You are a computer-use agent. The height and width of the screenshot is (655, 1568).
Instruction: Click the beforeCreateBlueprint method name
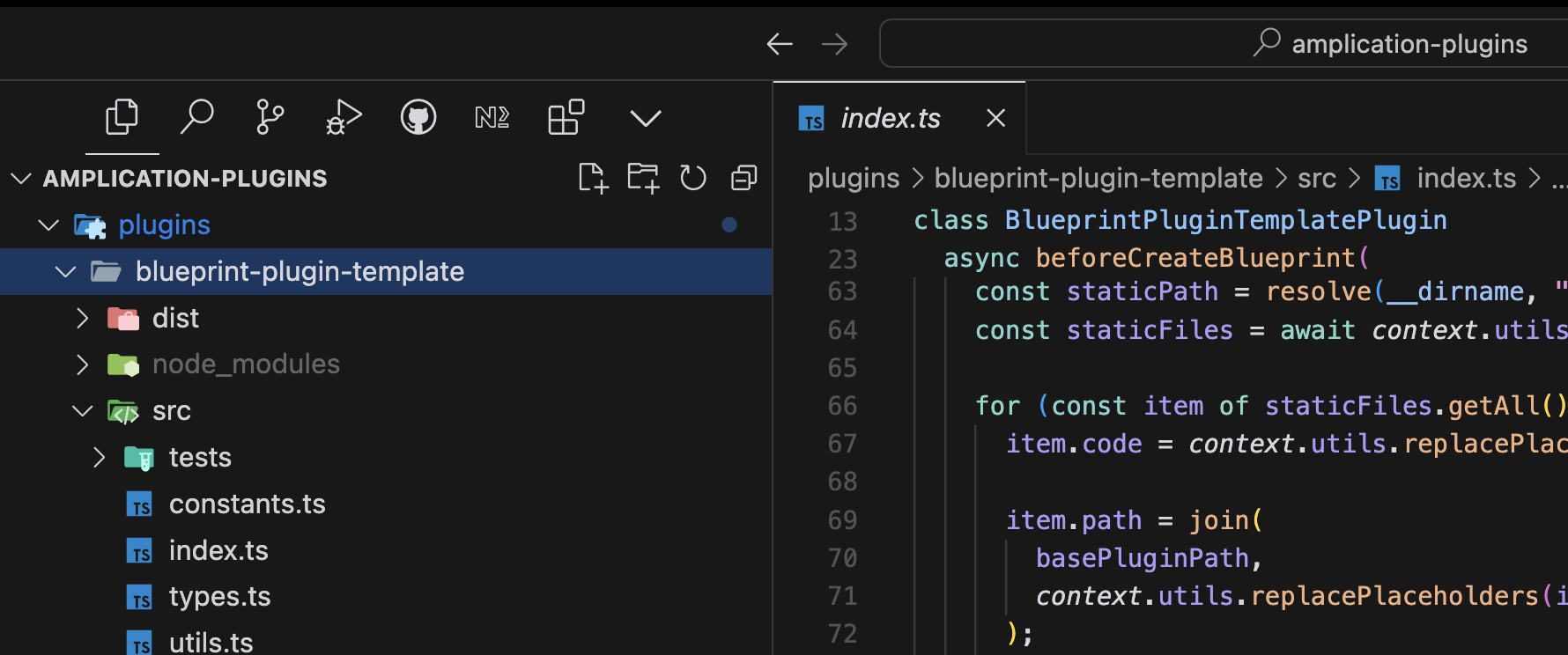coord(1196,258)
